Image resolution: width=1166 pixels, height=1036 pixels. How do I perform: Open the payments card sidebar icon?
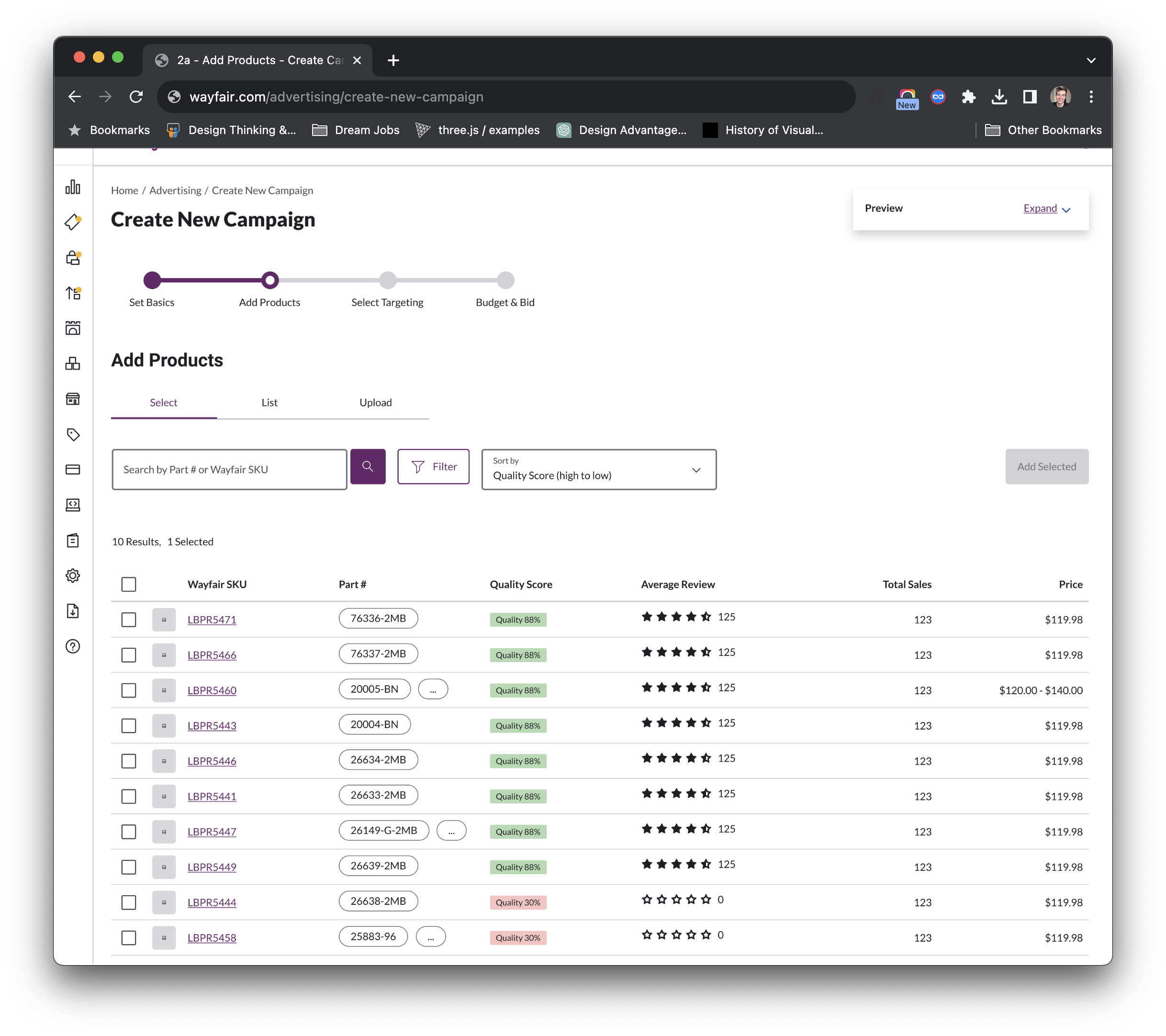(x=73, y=470)
